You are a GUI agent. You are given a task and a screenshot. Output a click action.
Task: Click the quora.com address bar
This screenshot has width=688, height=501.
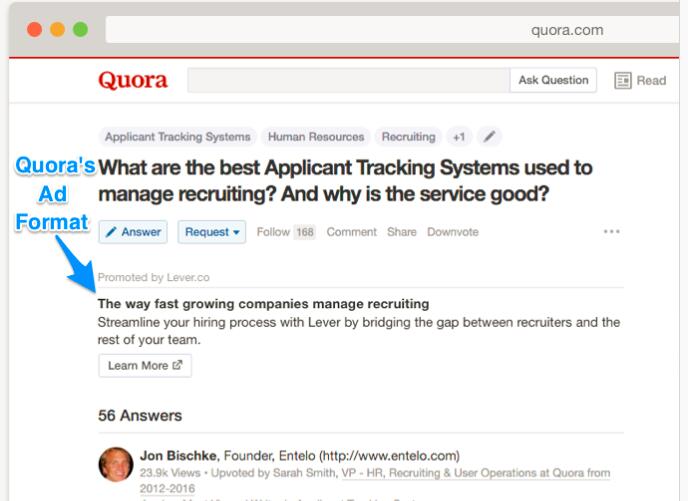point(392,30)
